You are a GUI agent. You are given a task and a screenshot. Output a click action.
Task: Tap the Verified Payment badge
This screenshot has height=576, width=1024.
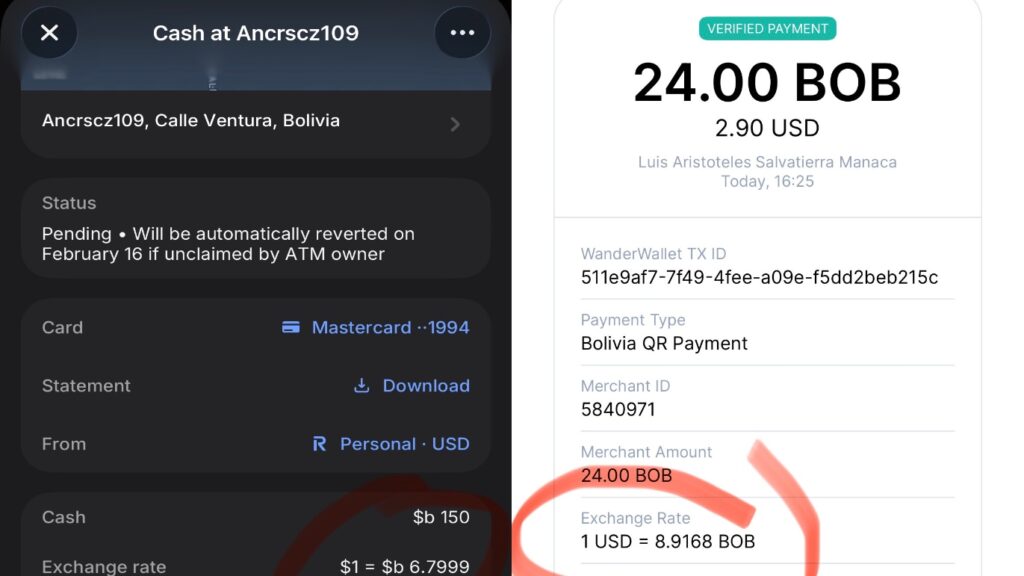tap(767, 29)
